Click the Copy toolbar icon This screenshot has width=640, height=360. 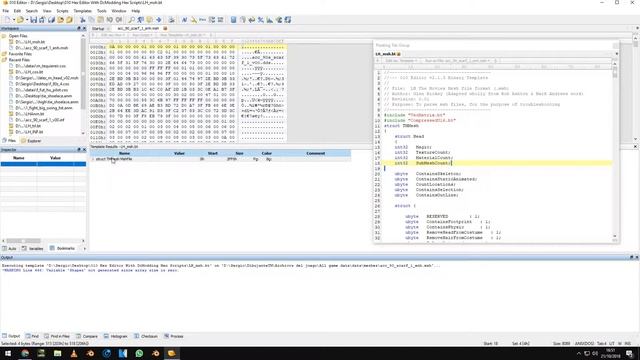point(91,20)
